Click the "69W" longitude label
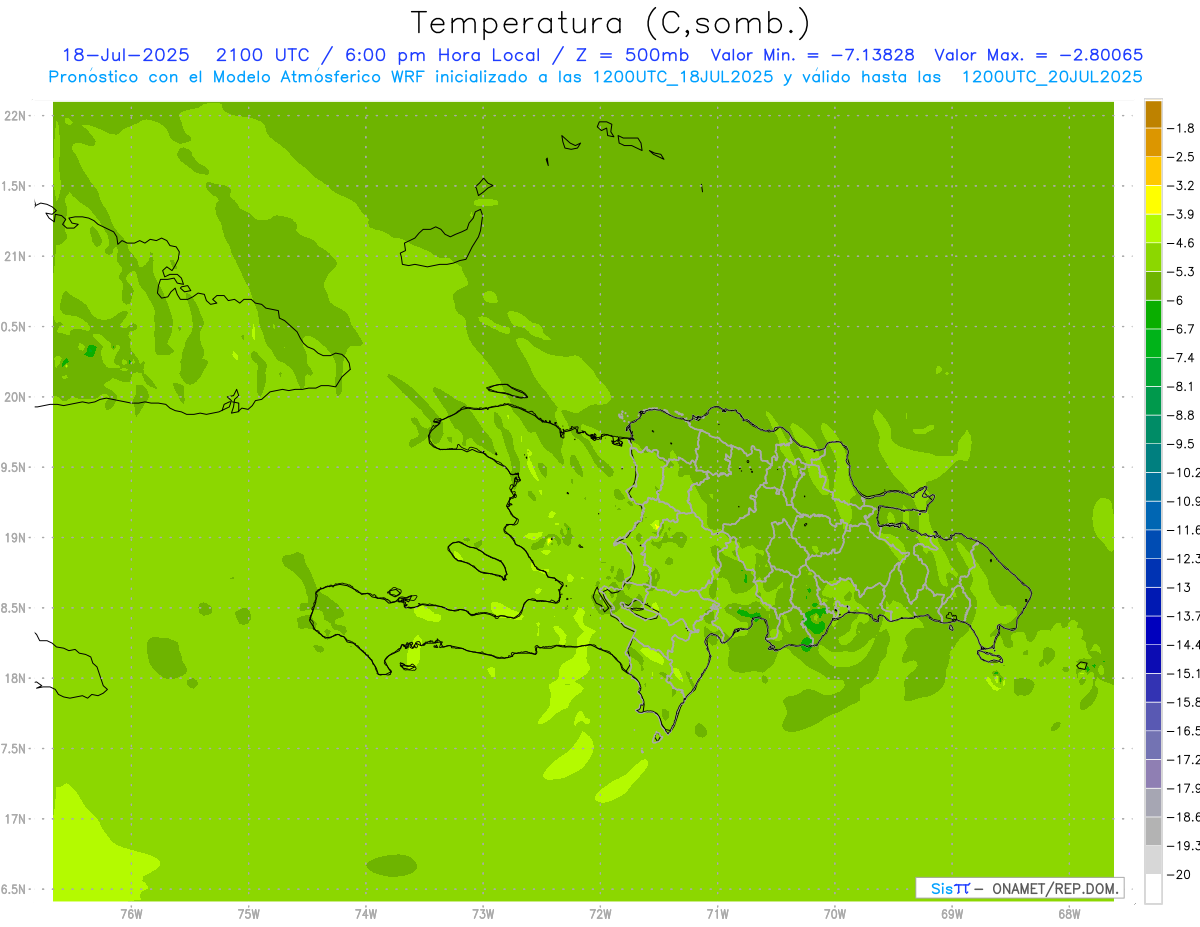Screen dimensions: 1200x927 [951, 913]
